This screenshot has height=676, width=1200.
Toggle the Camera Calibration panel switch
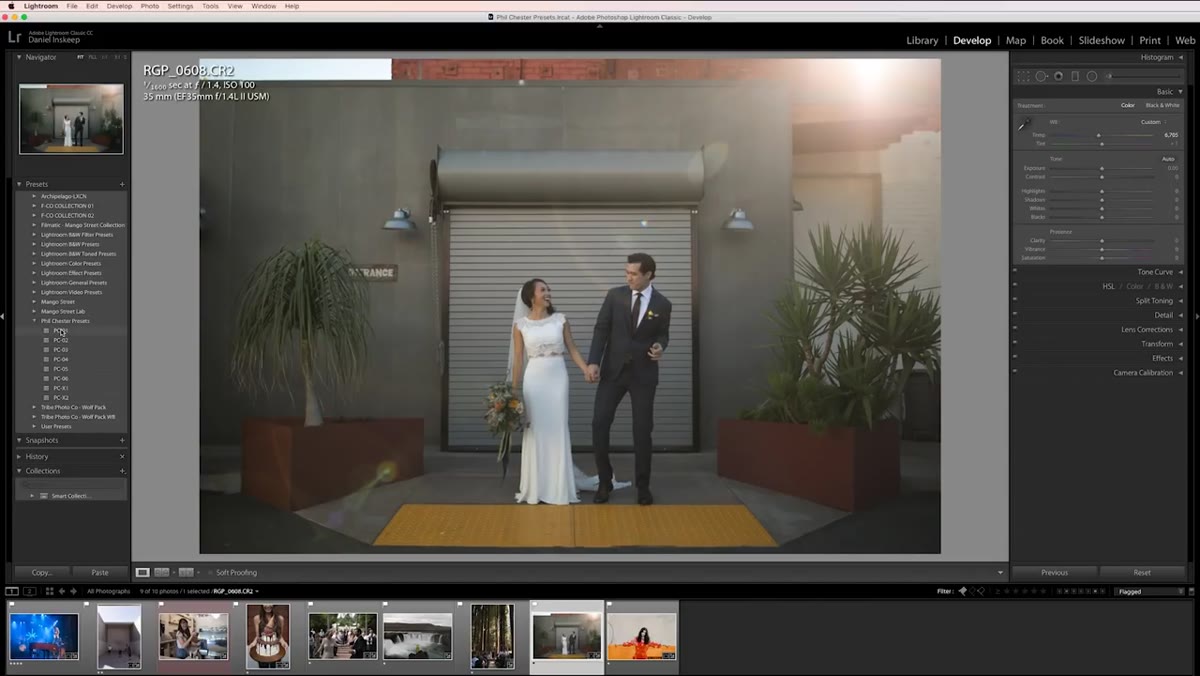(1015, 373)
